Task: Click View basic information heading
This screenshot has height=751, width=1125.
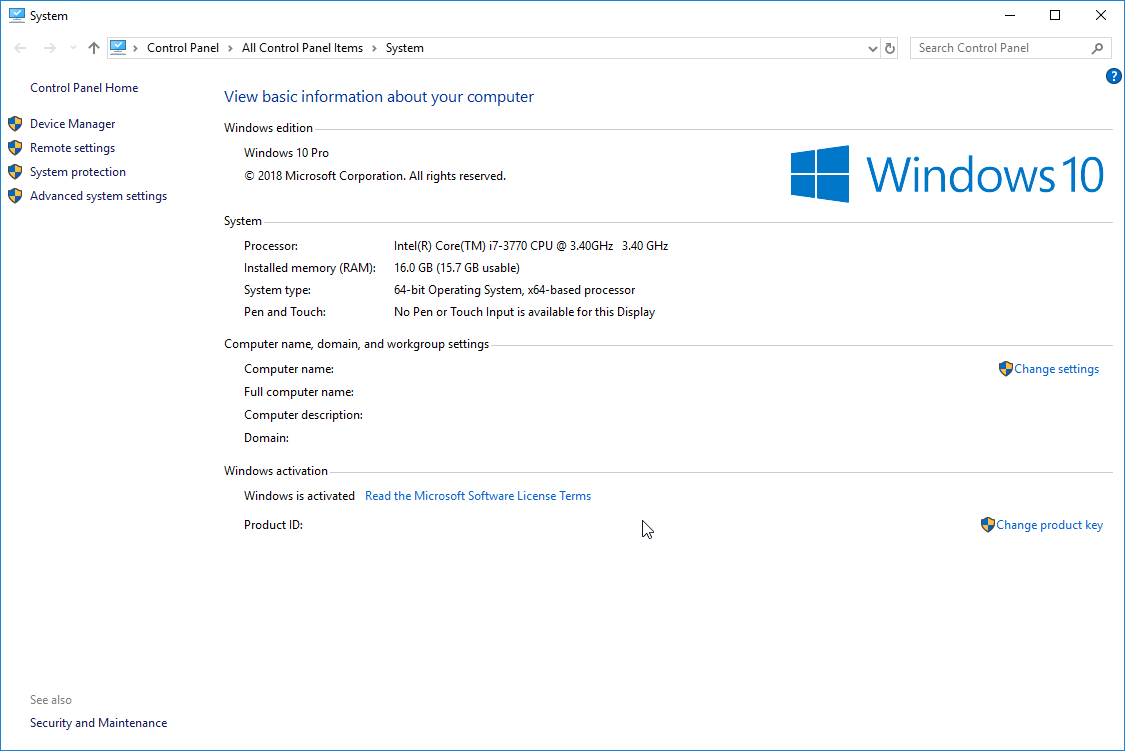Action: coord(379,97)
